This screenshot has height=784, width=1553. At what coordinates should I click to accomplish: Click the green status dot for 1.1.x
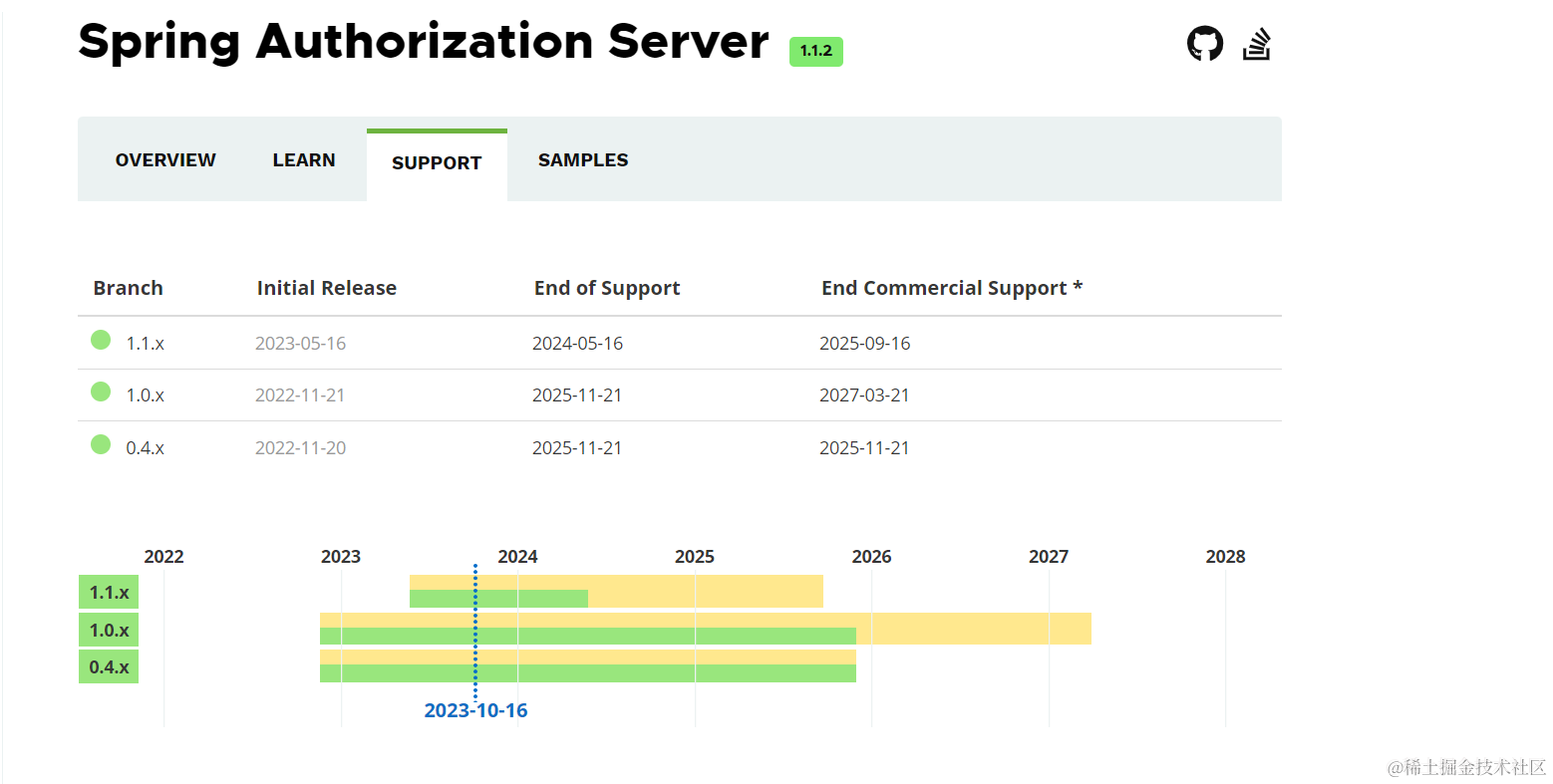click(x=101, y=340)
